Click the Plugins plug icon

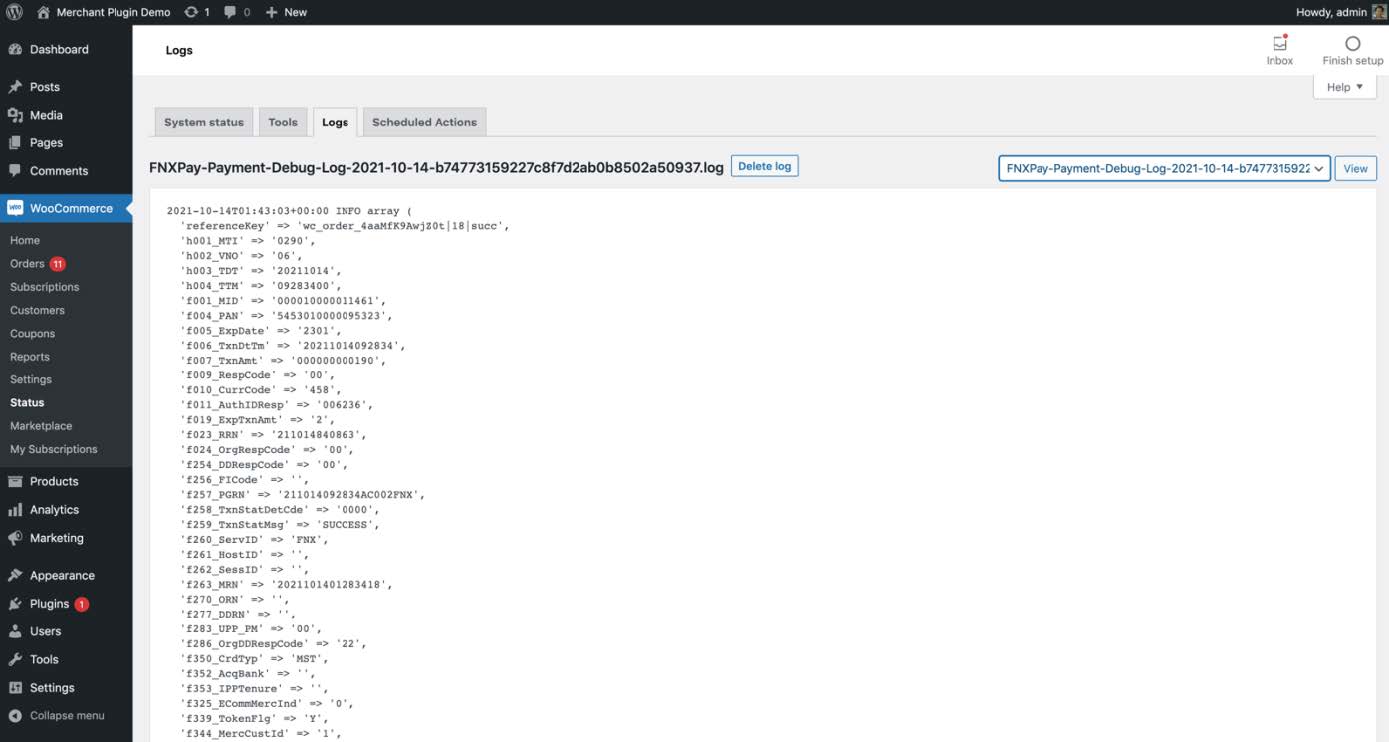click(x=15, y=604)
